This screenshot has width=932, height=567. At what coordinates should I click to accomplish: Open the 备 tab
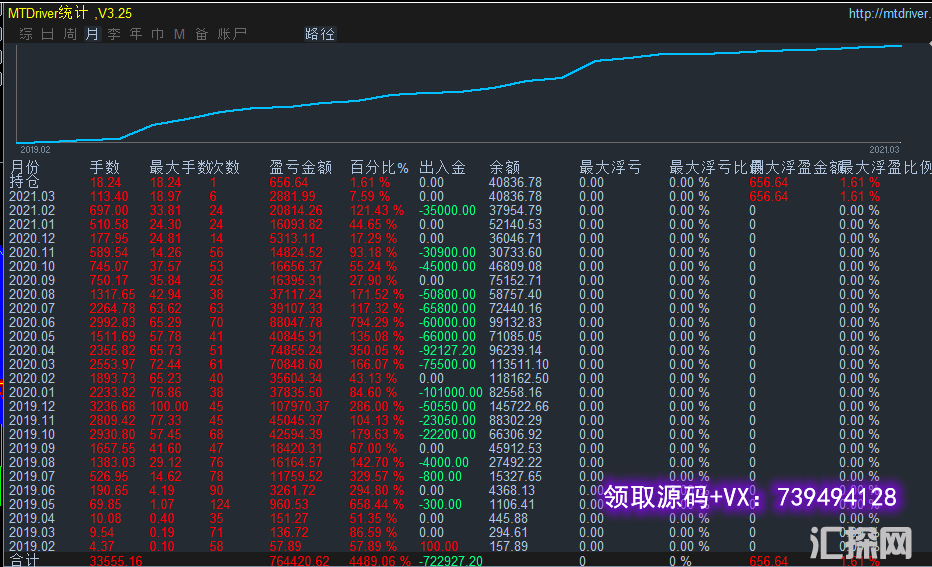(x=201, y=34)
